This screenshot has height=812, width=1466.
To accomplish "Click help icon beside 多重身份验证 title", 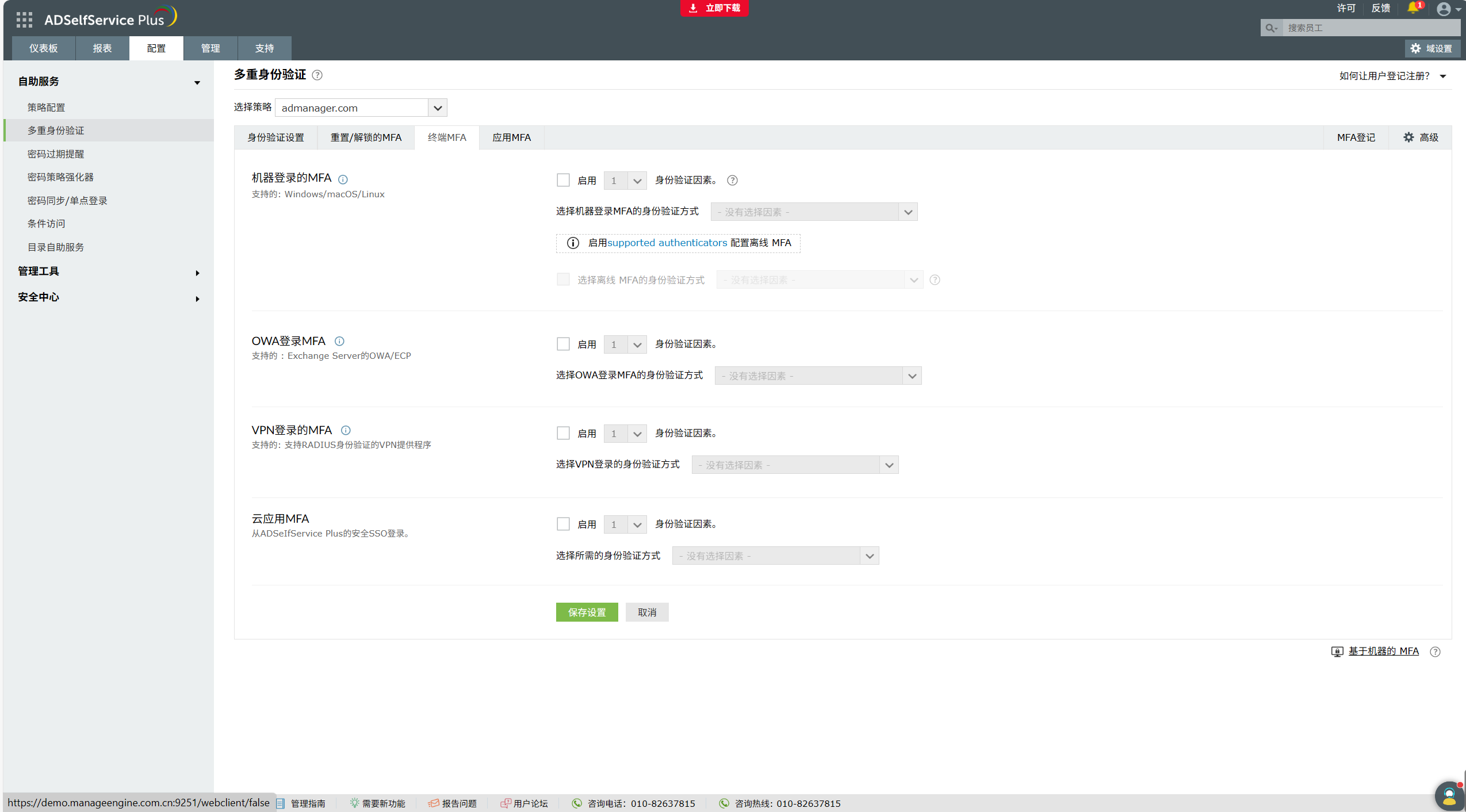I will tap(317, 75).
